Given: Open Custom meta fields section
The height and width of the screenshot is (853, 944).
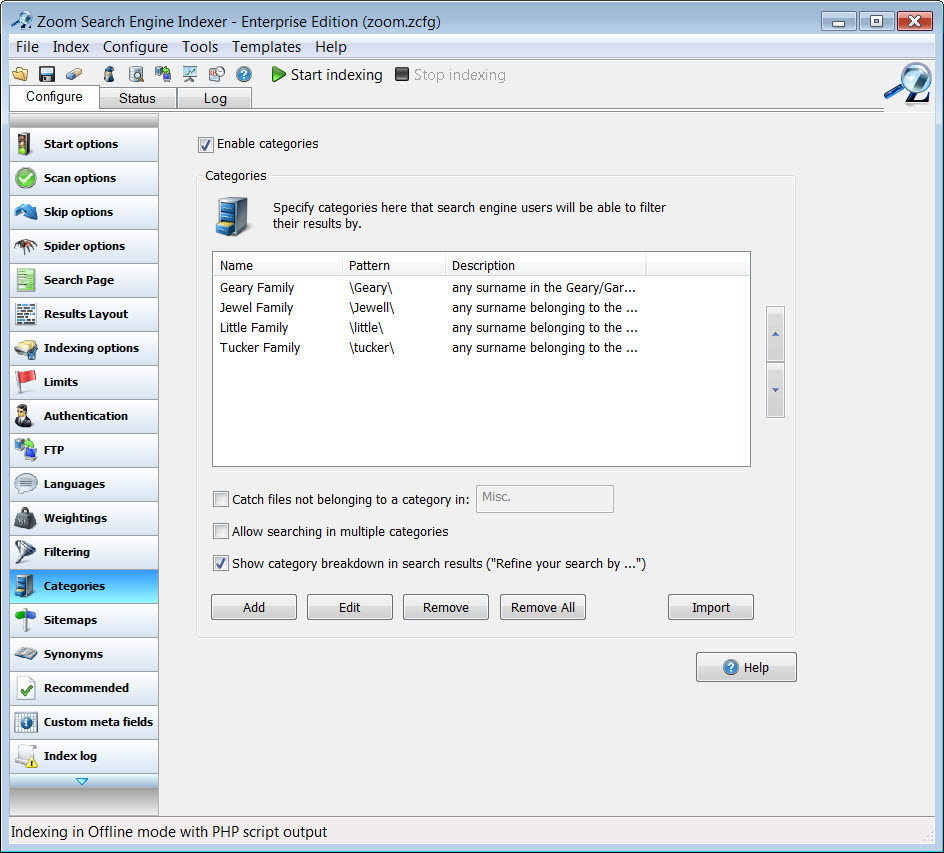Looking at the screenshot, I should pos(84,722).
